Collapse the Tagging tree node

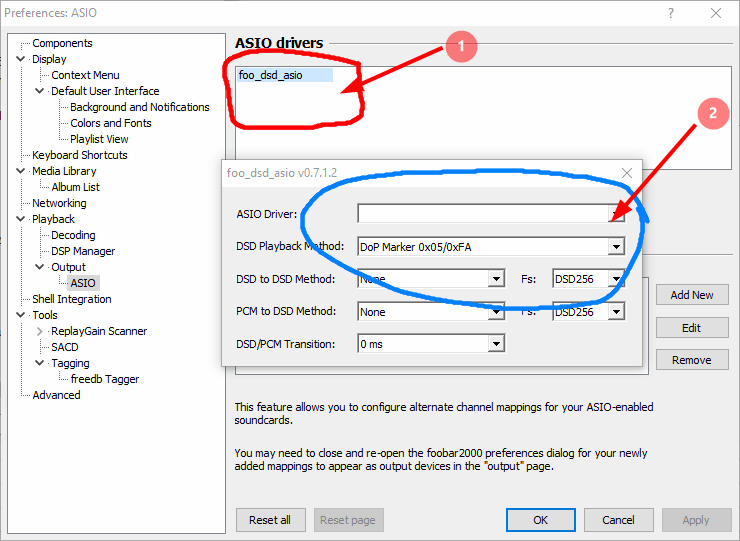coord(40,363)
